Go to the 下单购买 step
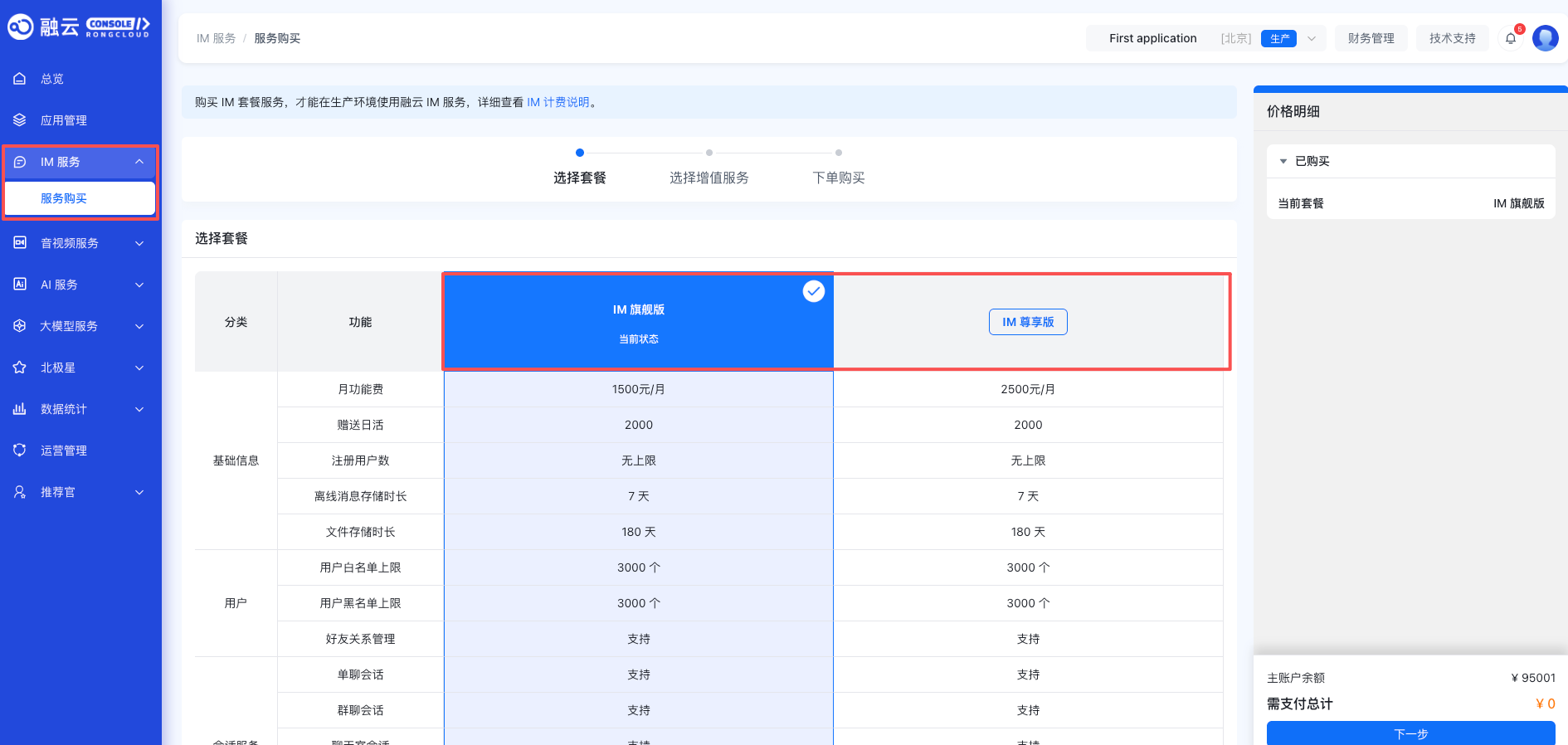 (839, 178)
